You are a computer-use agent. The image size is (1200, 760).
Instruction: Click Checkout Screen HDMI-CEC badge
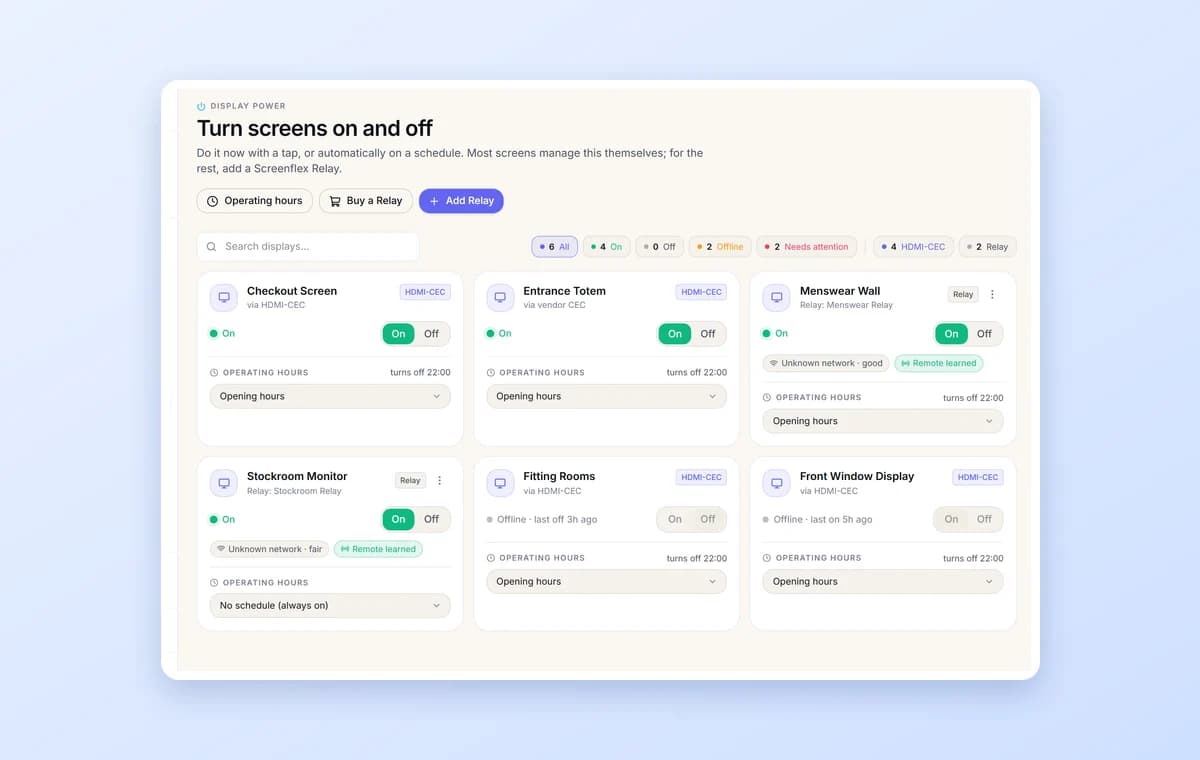click(425, 292)
